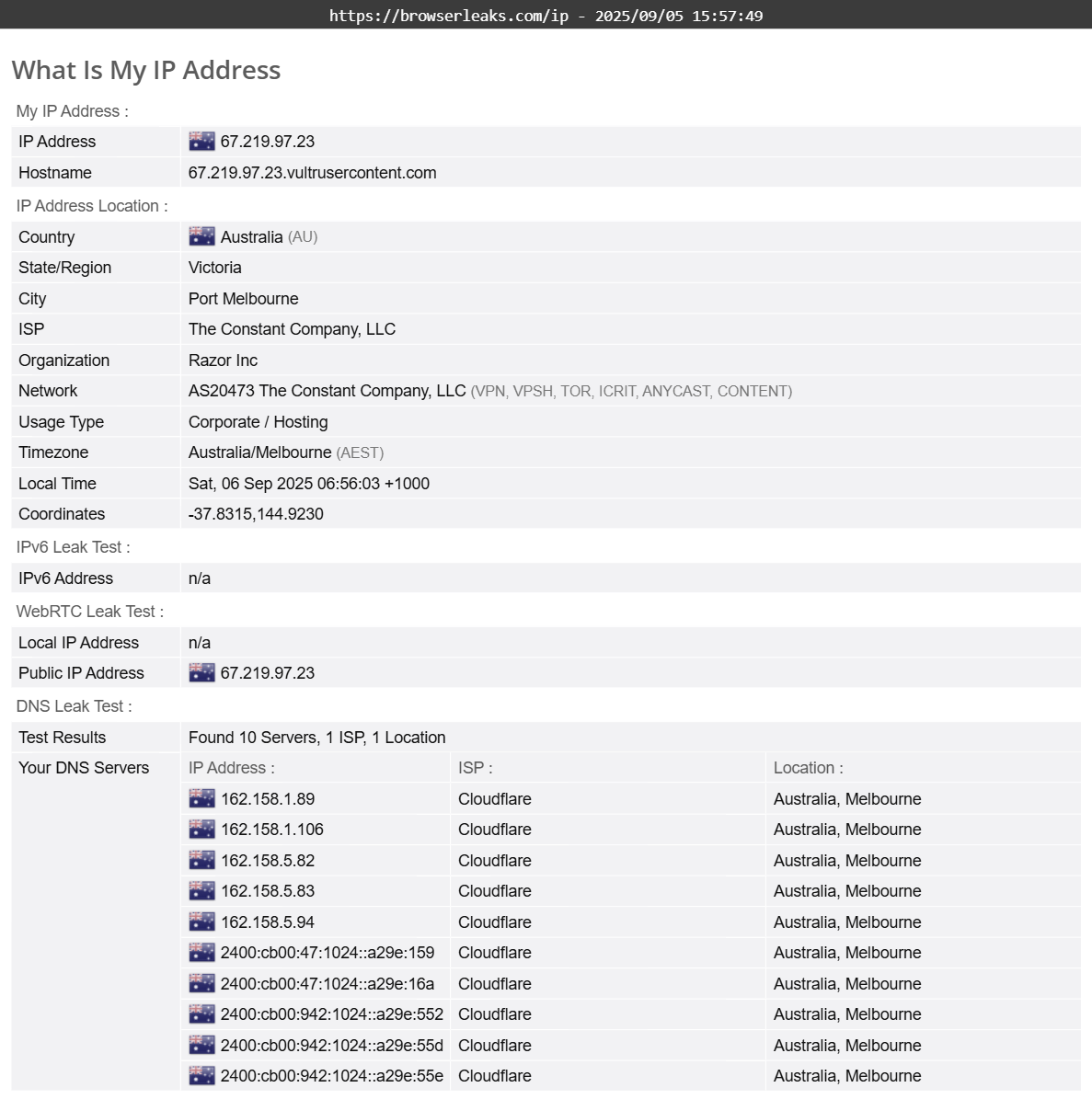Click the Public IP Address 67.219.97.23 value

coord(267,673)
